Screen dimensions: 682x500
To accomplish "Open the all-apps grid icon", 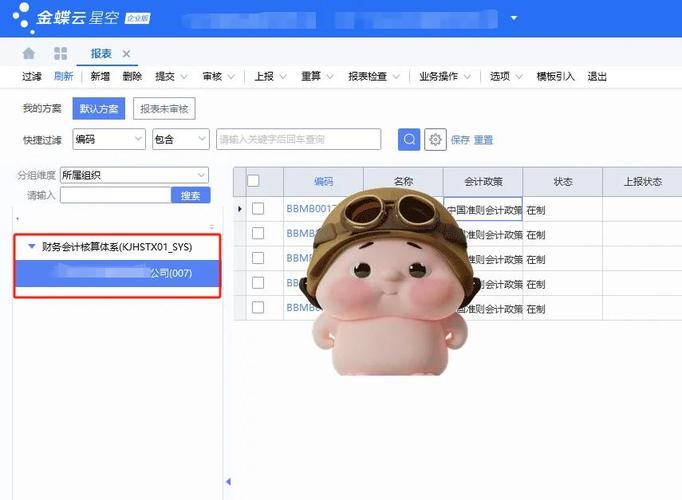I will [x=60, y=53].
